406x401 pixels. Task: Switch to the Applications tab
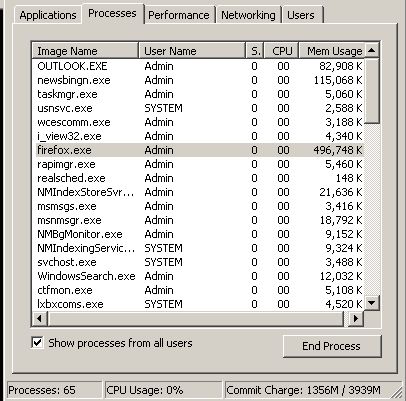click(48, 15)
